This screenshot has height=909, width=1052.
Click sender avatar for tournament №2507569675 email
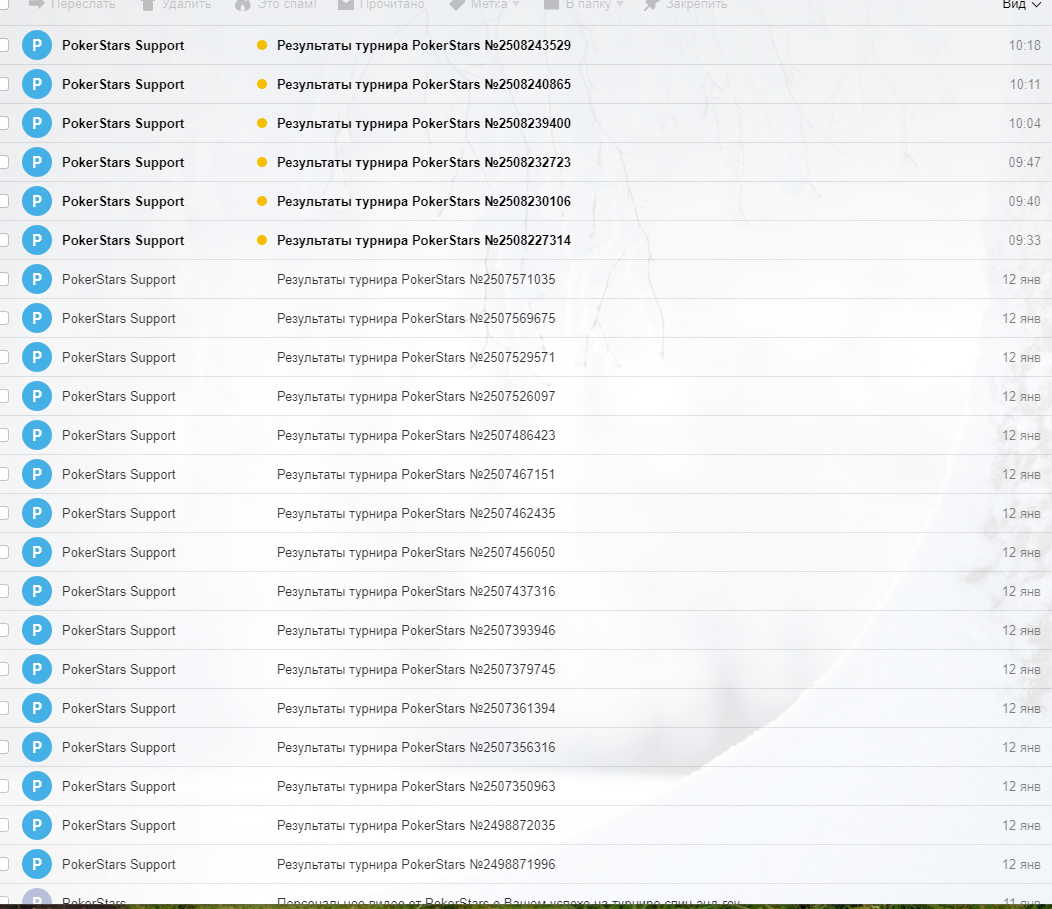pos(37,318)
